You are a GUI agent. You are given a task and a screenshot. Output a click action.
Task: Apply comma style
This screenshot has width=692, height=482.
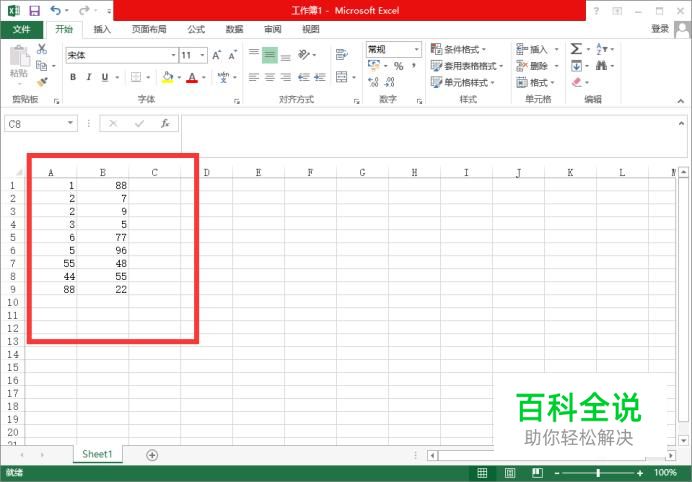414,66
